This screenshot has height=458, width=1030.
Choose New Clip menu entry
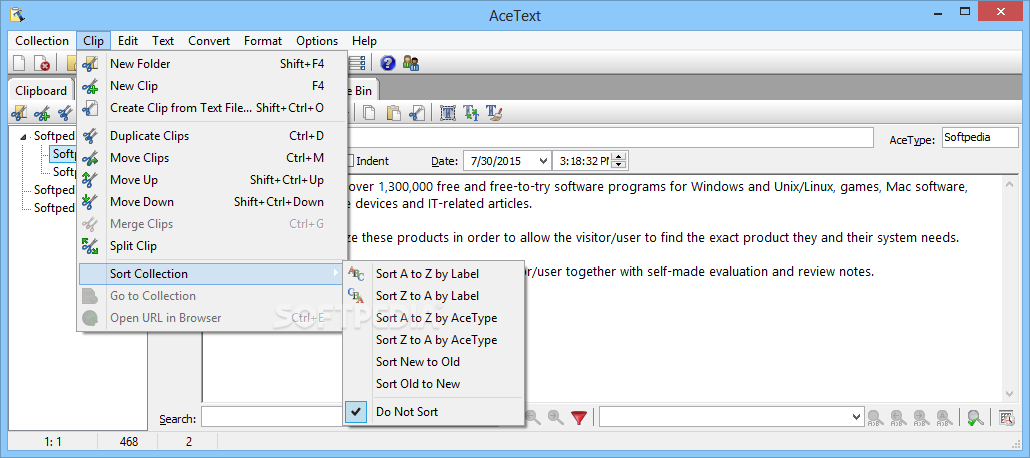(212, 86)
